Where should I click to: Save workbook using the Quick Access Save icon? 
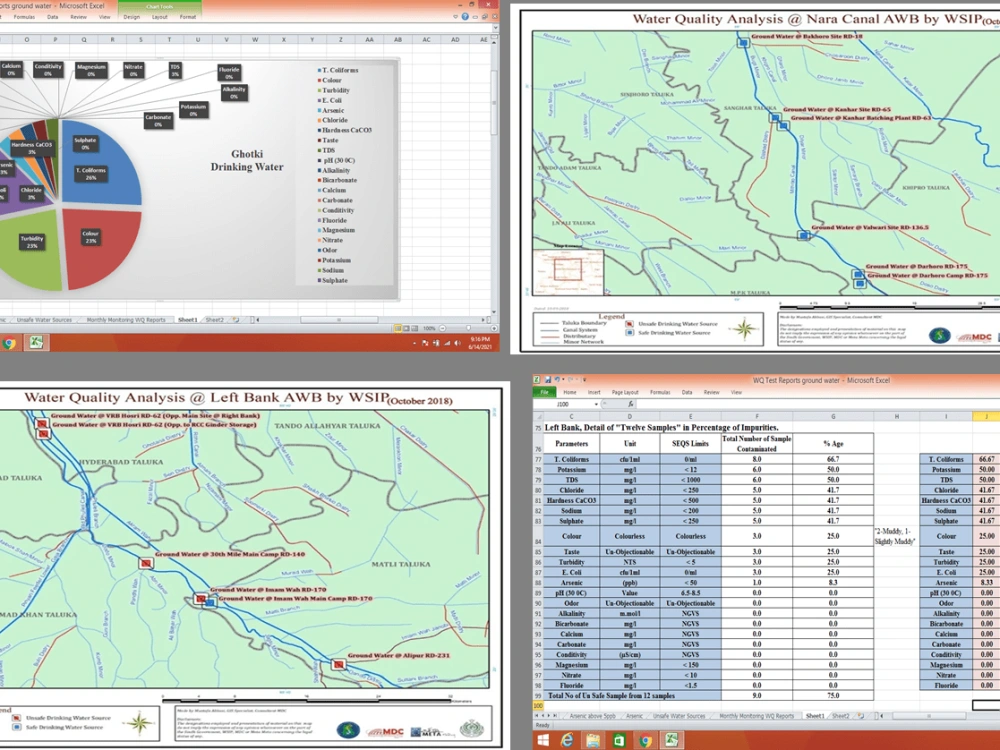click(x=548, y=380)
